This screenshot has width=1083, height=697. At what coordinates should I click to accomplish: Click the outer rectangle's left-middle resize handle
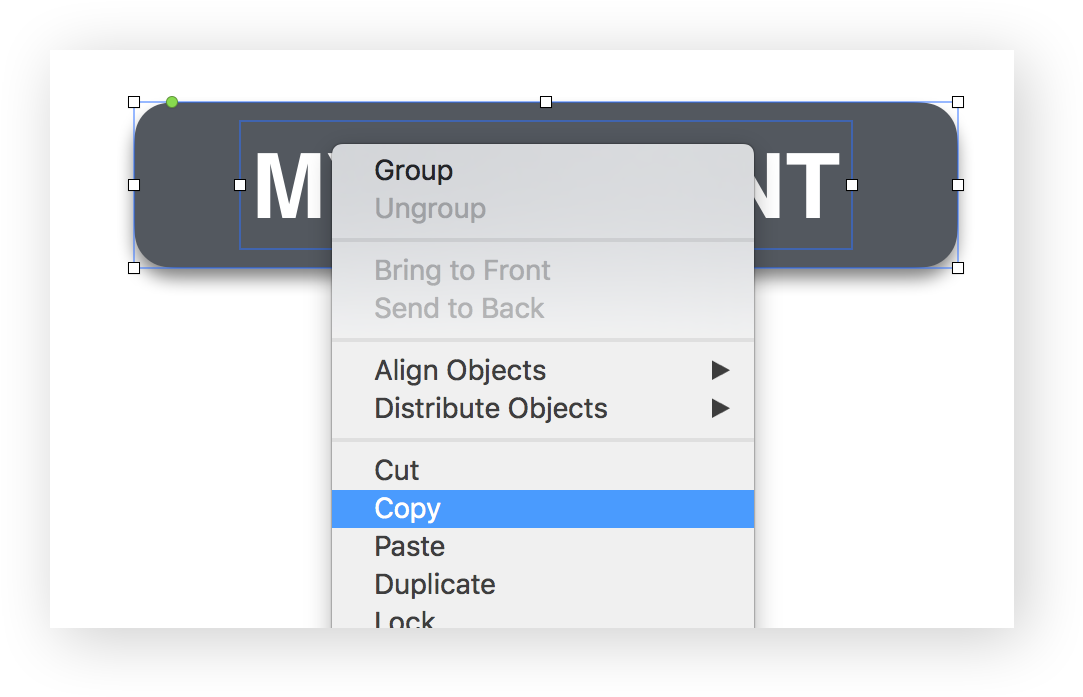(134, 185)
